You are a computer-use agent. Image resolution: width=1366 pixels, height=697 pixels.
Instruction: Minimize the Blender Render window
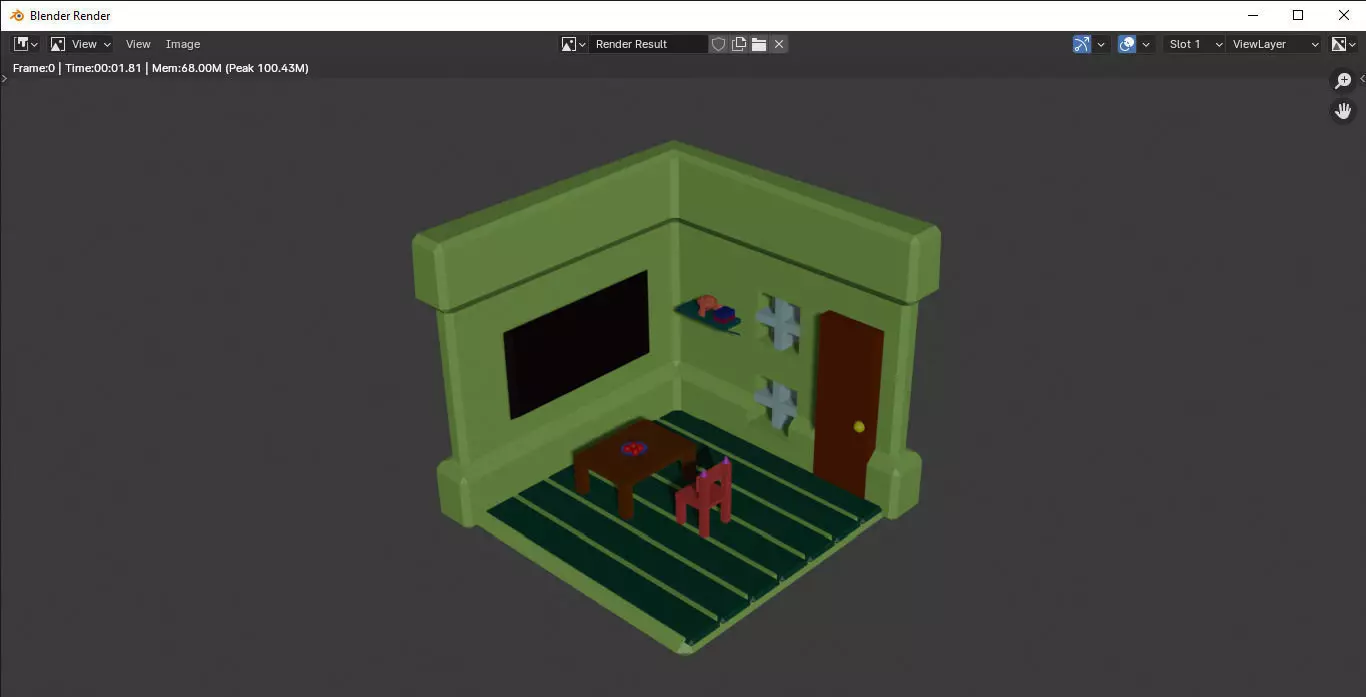click(x=1253, y=15)
